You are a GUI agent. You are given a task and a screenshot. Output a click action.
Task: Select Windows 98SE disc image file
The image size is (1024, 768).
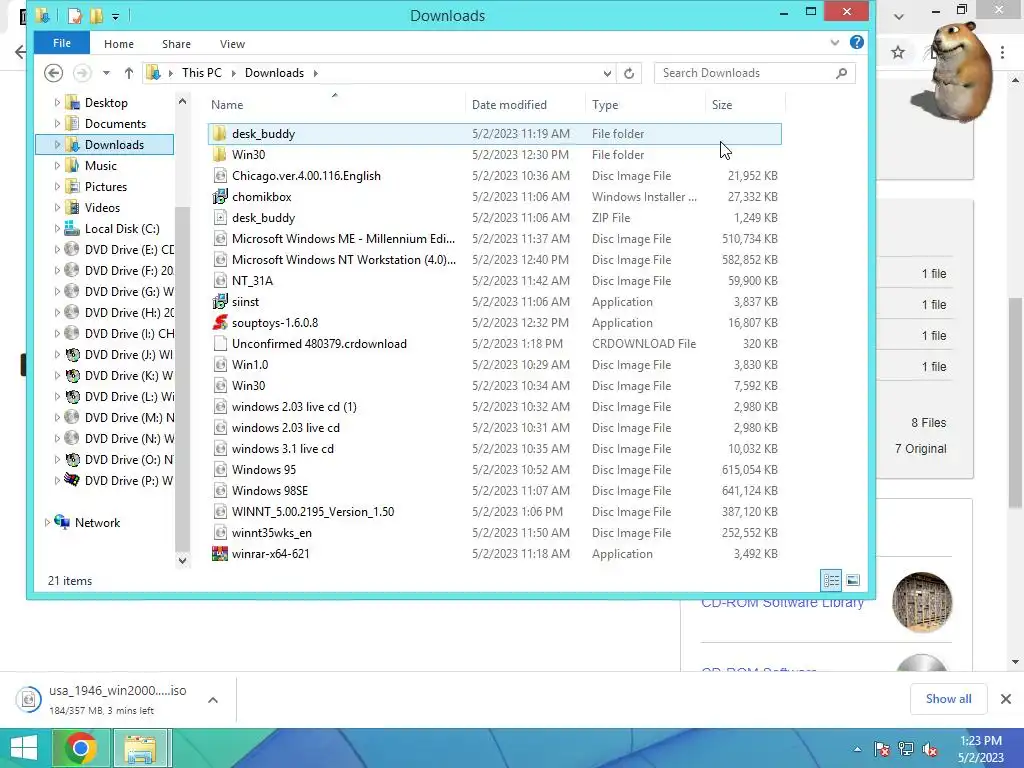point(270,491)
